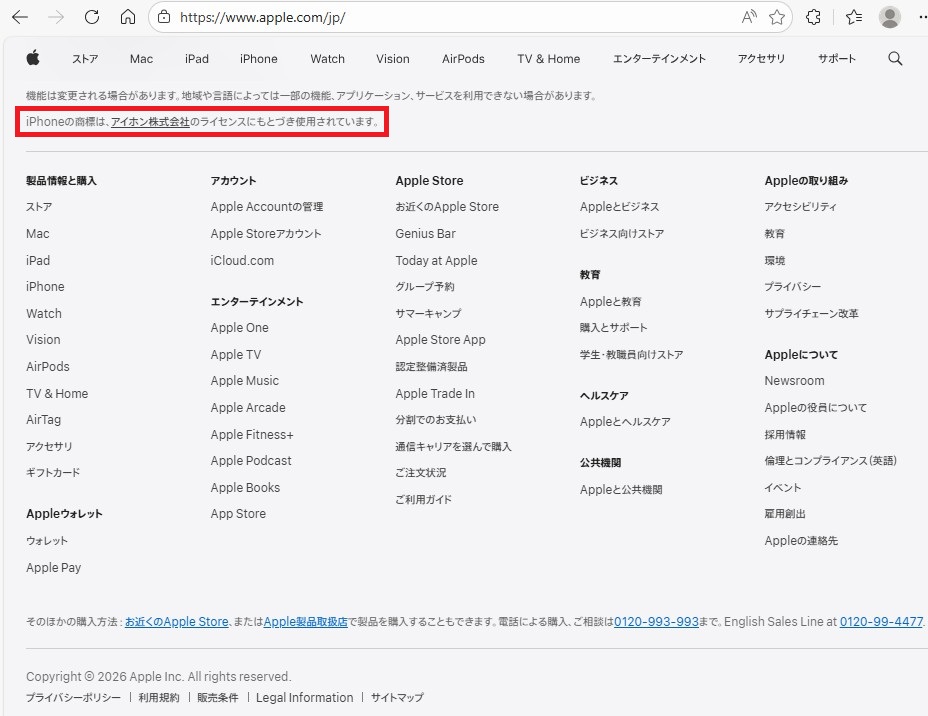
Task: Call link 0120-993-993
Action: (x=656, y=622)
